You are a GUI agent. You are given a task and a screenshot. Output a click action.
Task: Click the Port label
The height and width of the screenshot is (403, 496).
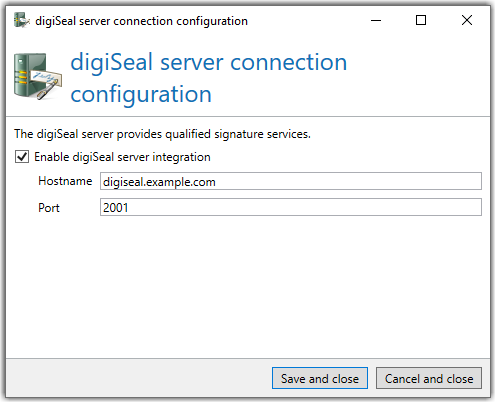coord(49,208)
